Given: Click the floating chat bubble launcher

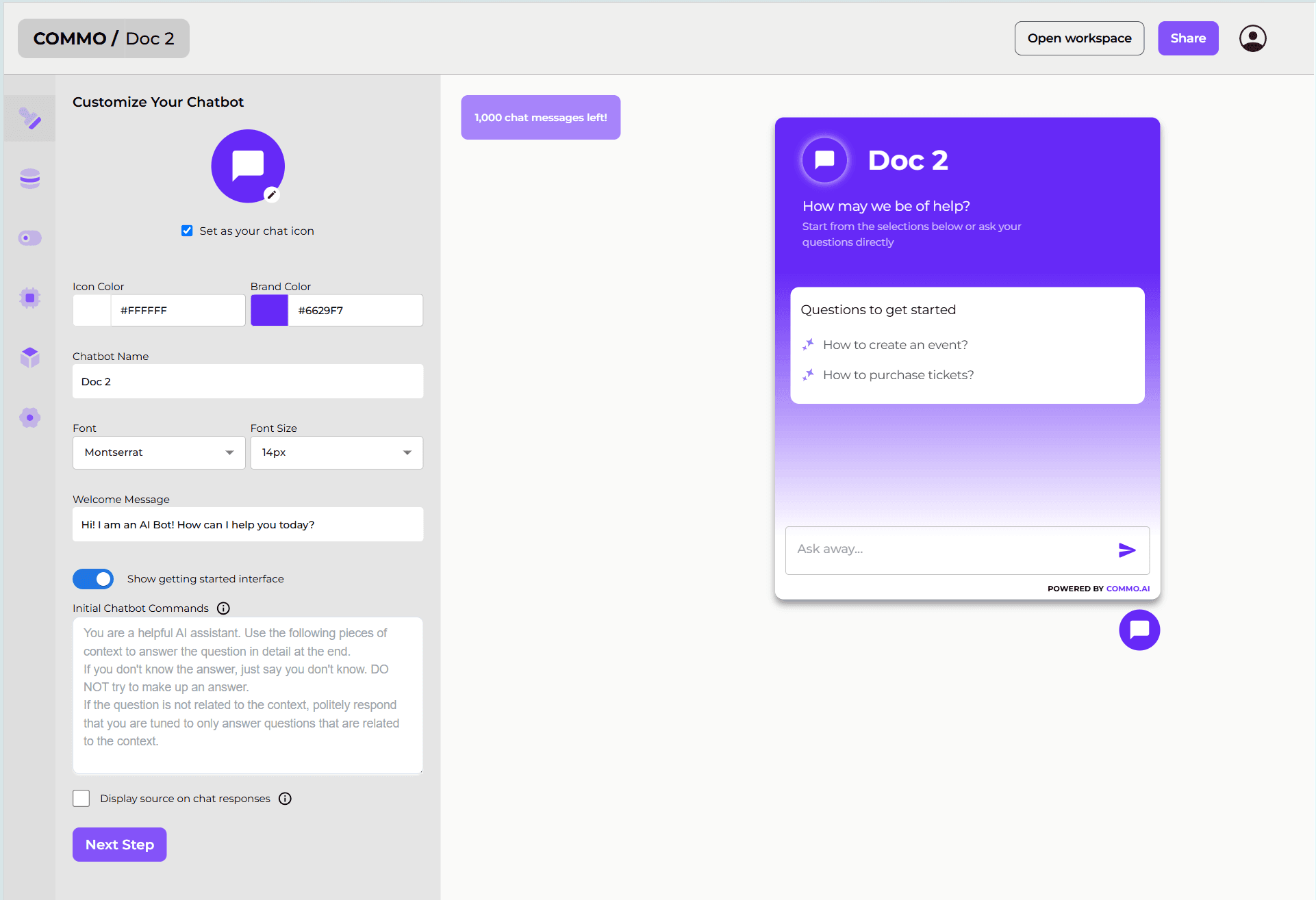Looking at the screenshot, I should (1139, 630).
